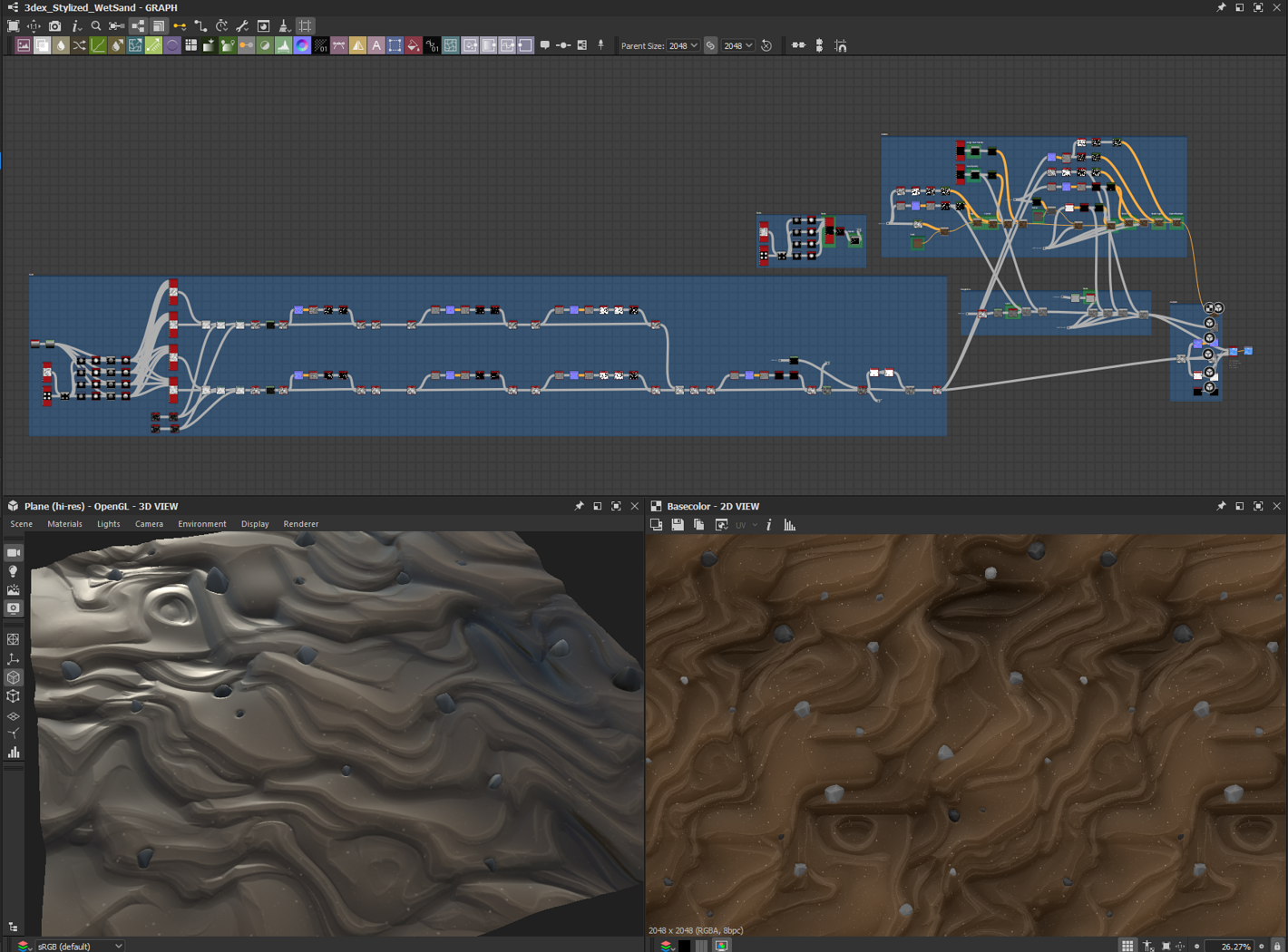Image resolution: width=1288 pixels, height=952 pixels.
Task: Add a Text node from the toolbar
Action: point(376,45)
